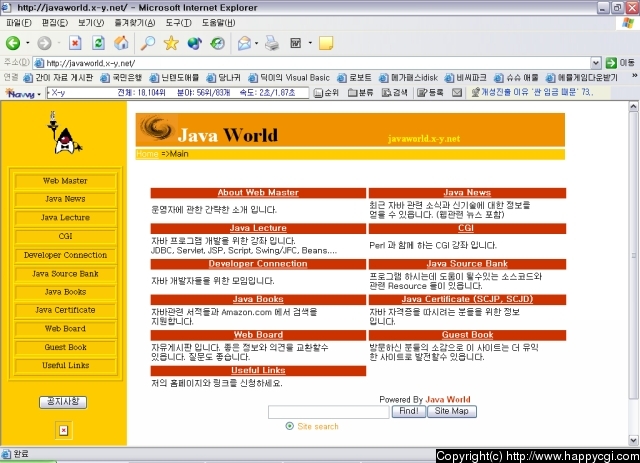Expand the address bar dropdown arrow
The width and height of the screenshot is (640, 463).
click(x=596, y=63)
